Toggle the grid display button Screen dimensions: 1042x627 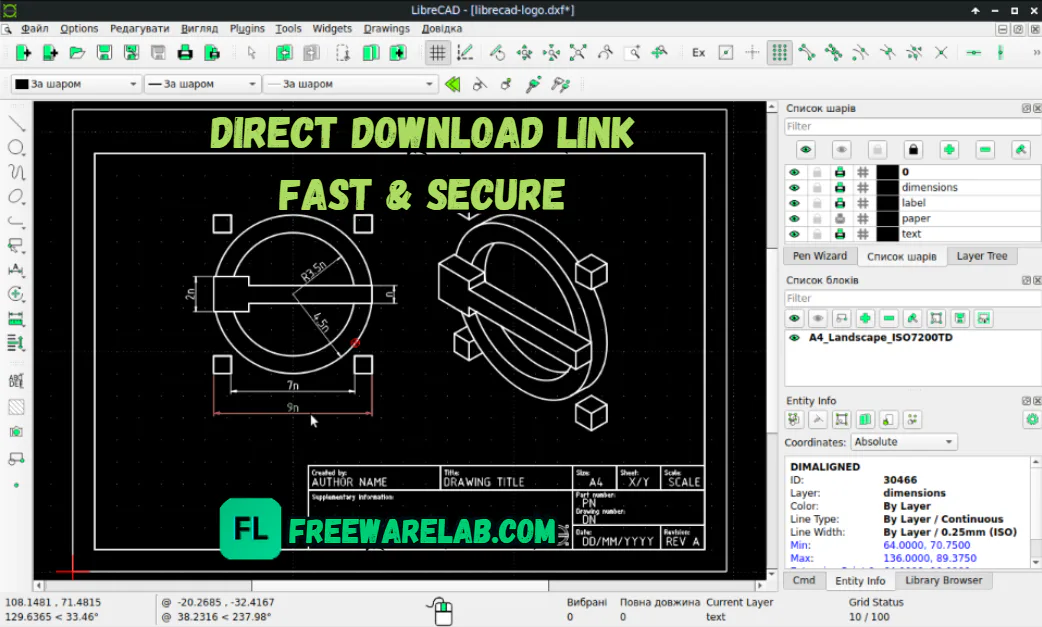click(x=437, y=52)
